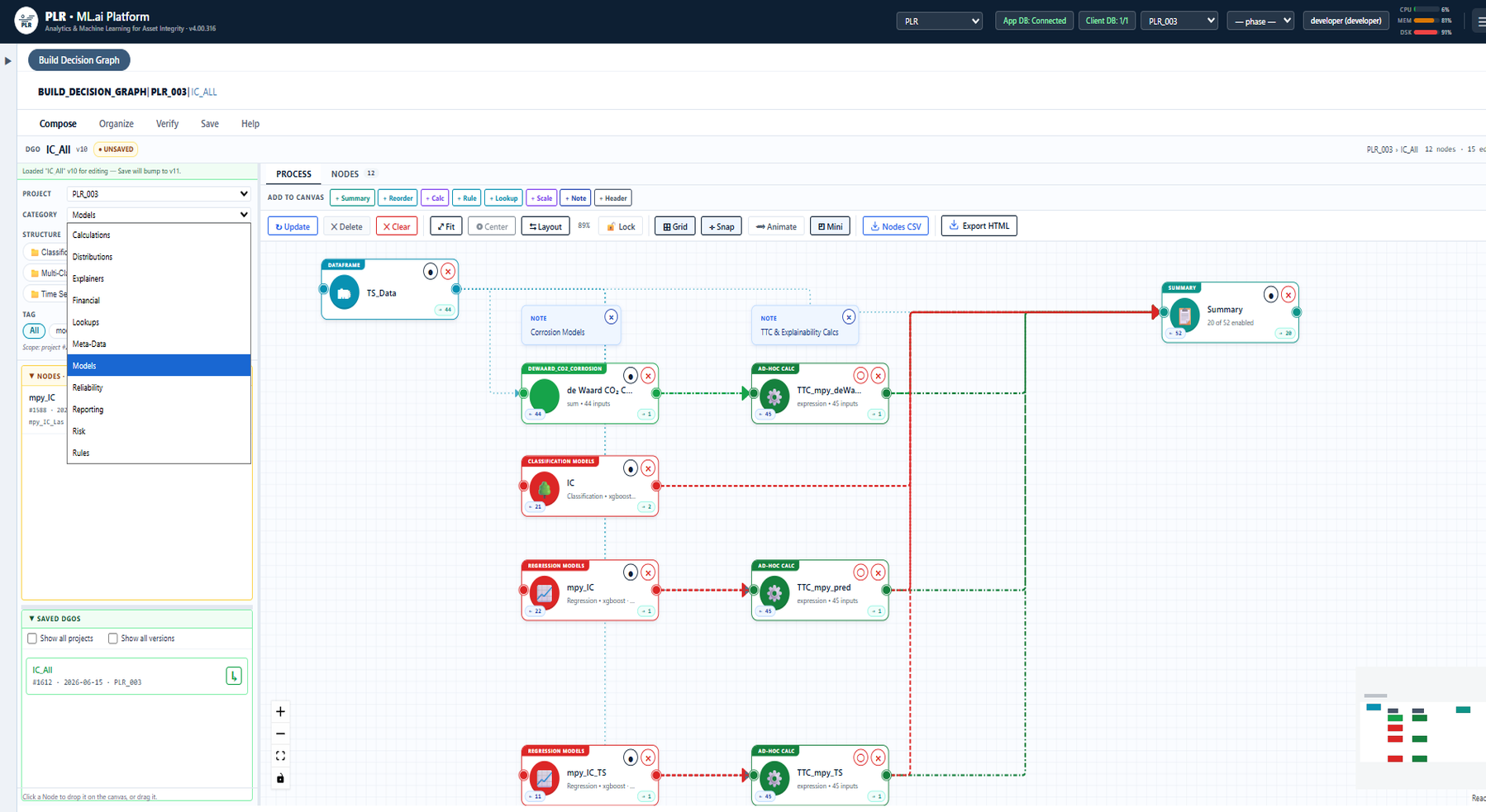Image resolution: width=1486 pixels, height=812 pixels.
Task: Click the Build Decision Graph button
Action: [79, 60]
